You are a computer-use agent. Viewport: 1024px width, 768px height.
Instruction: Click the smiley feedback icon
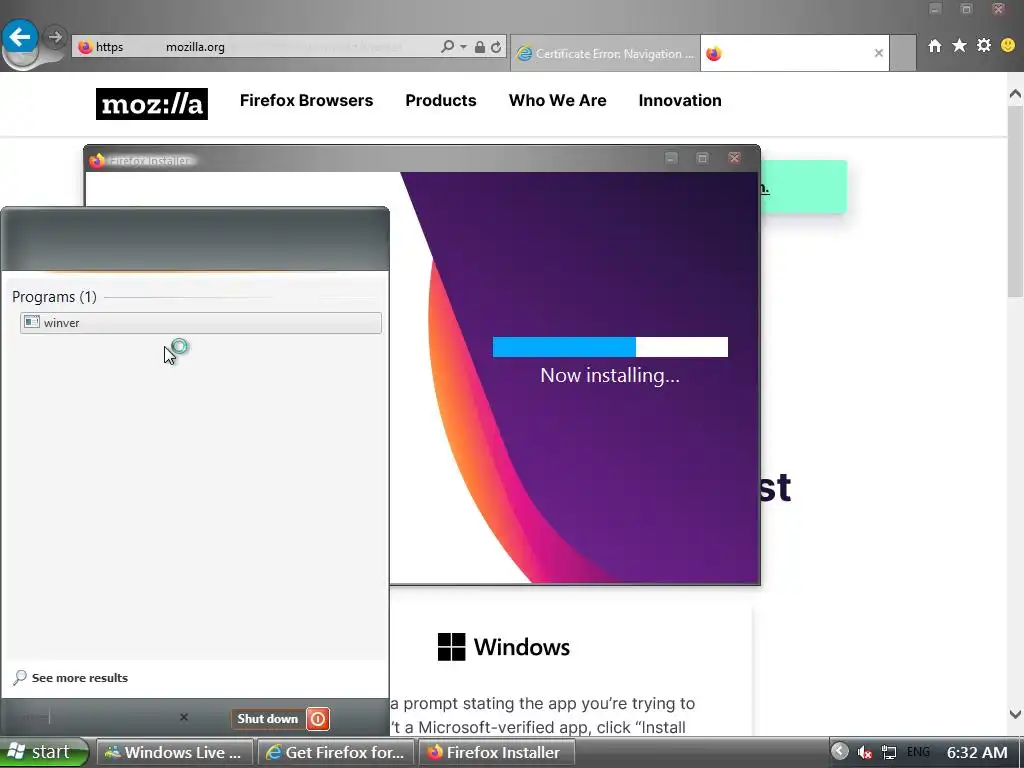tap(1008, 45)
